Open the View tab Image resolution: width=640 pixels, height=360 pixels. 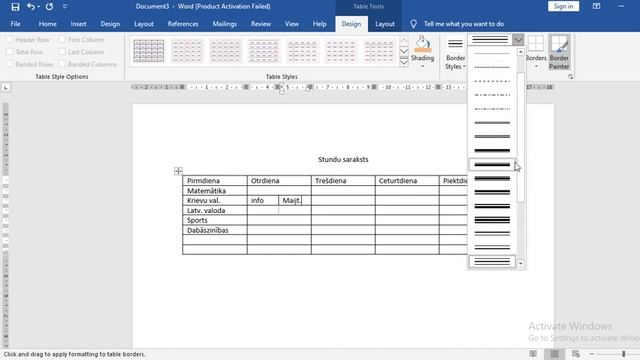pos(291,24)
